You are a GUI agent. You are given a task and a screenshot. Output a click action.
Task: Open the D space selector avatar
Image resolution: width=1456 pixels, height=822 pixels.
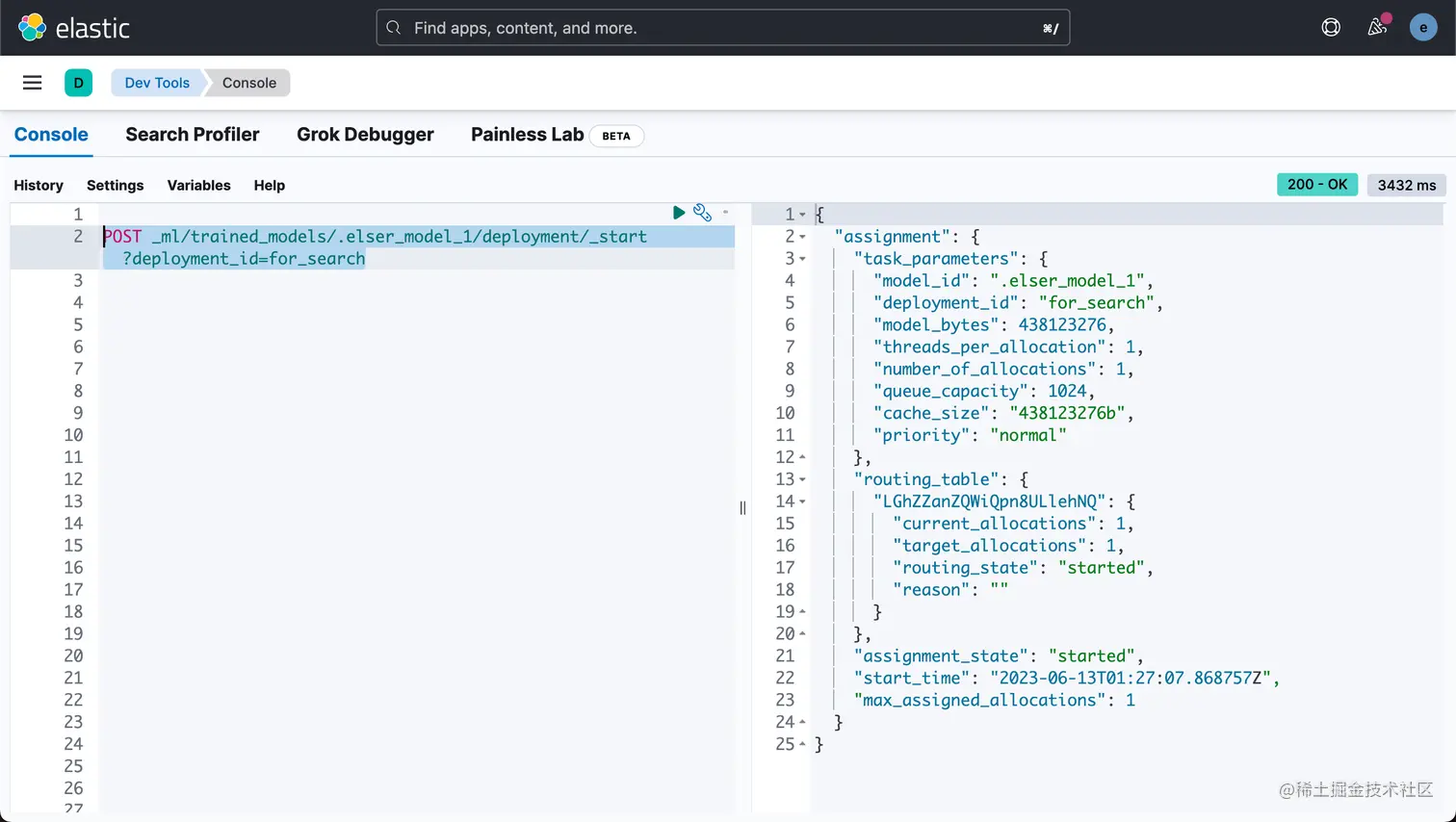[78, 83]
